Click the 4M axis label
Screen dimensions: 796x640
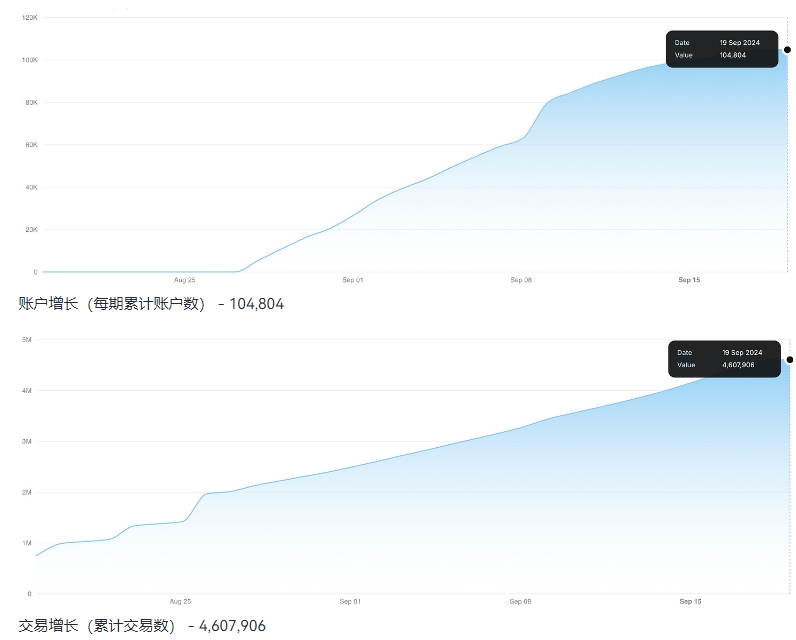click(26, 390)
